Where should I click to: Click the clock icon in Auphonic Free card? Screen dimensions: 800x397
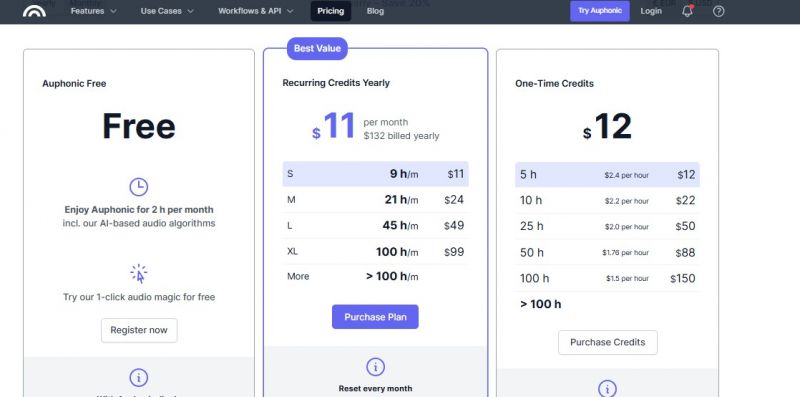click(139, 187)
